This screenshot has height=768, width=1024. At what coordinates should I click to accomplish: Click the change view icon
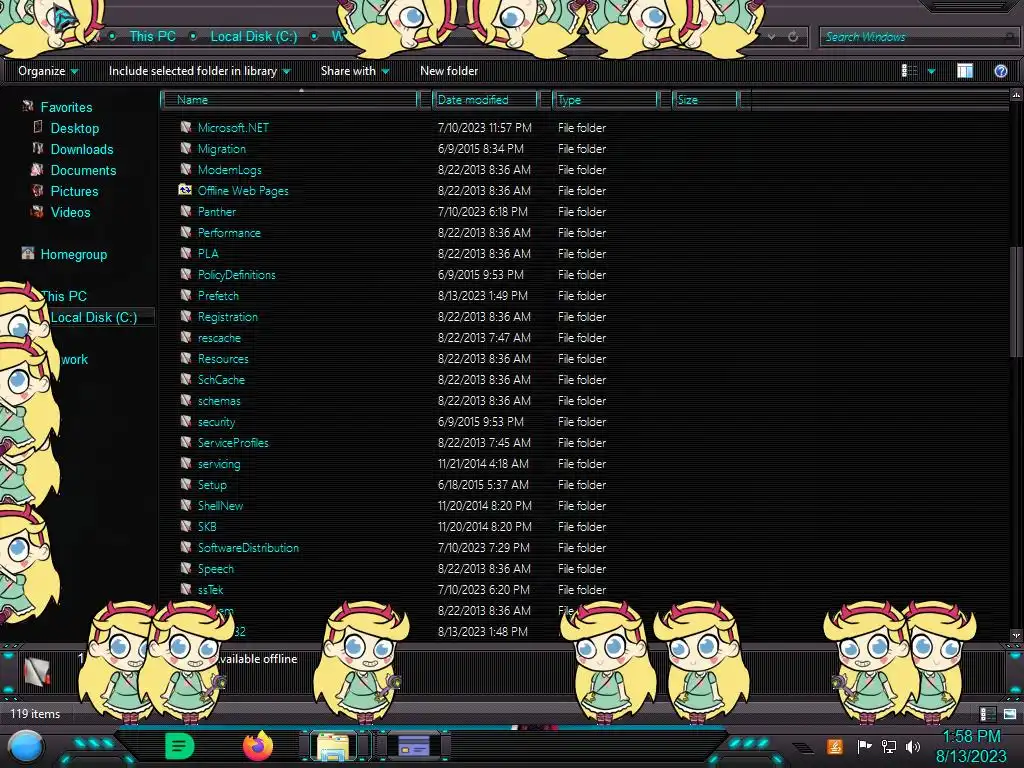pos(909,71)
